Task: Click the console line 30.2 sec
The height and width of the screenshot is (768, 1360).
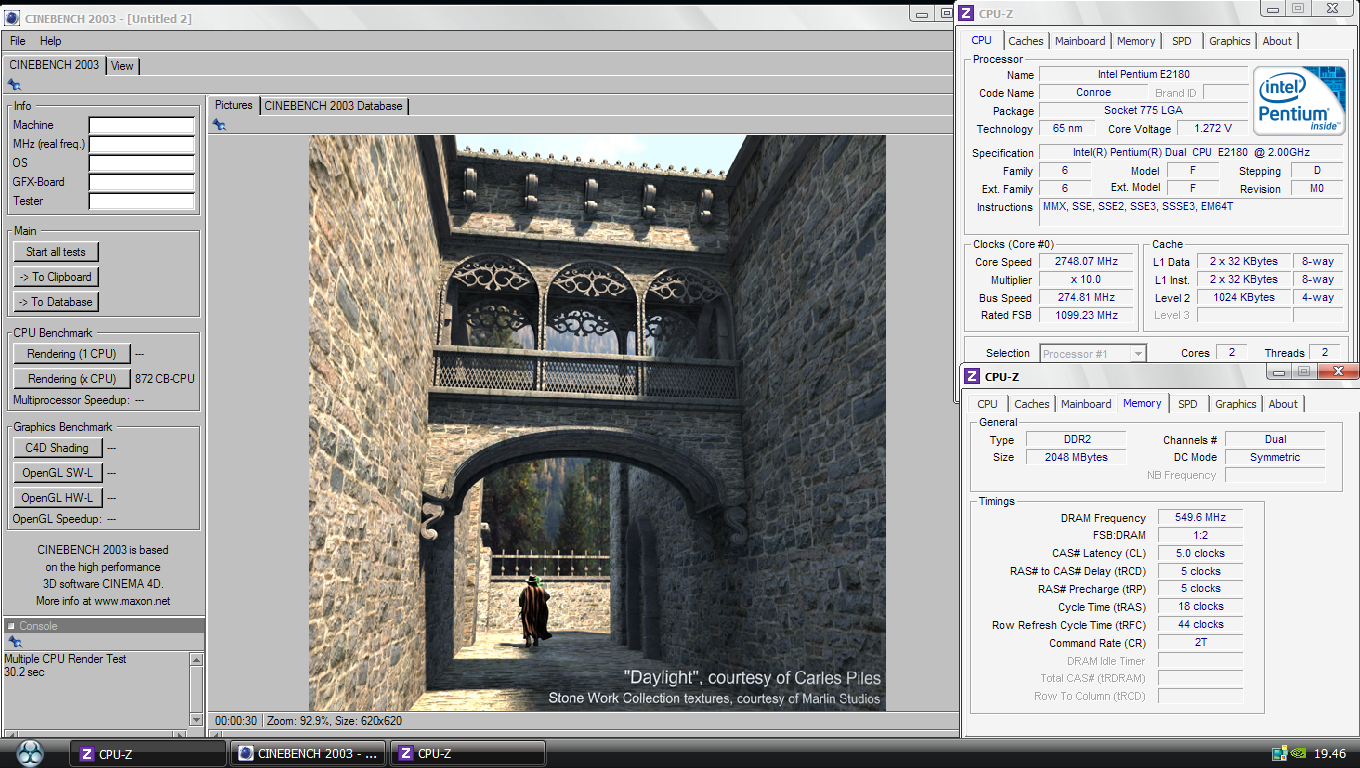Action: [24, 672]
